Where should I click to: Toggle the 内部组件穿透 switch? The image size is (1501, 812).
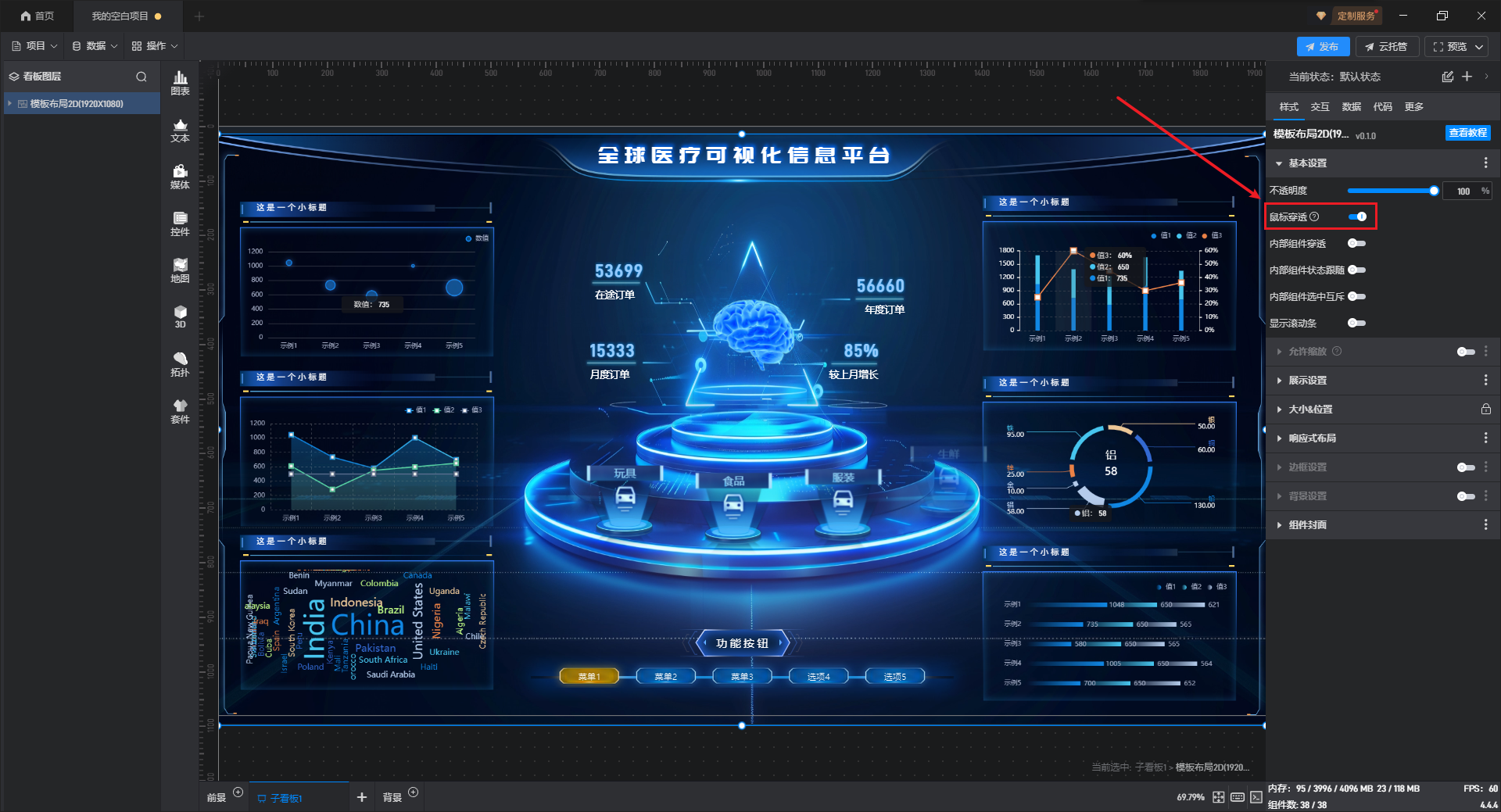click(x=1357, y=243)
